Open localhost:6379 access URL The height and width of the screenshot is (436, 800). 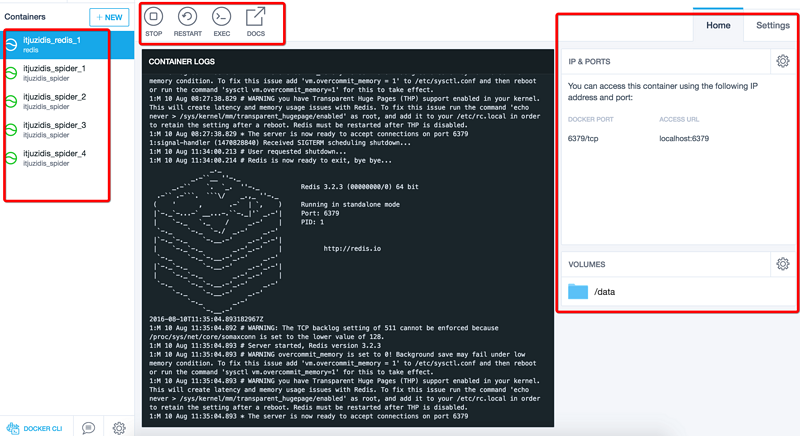tap(684, 138)
